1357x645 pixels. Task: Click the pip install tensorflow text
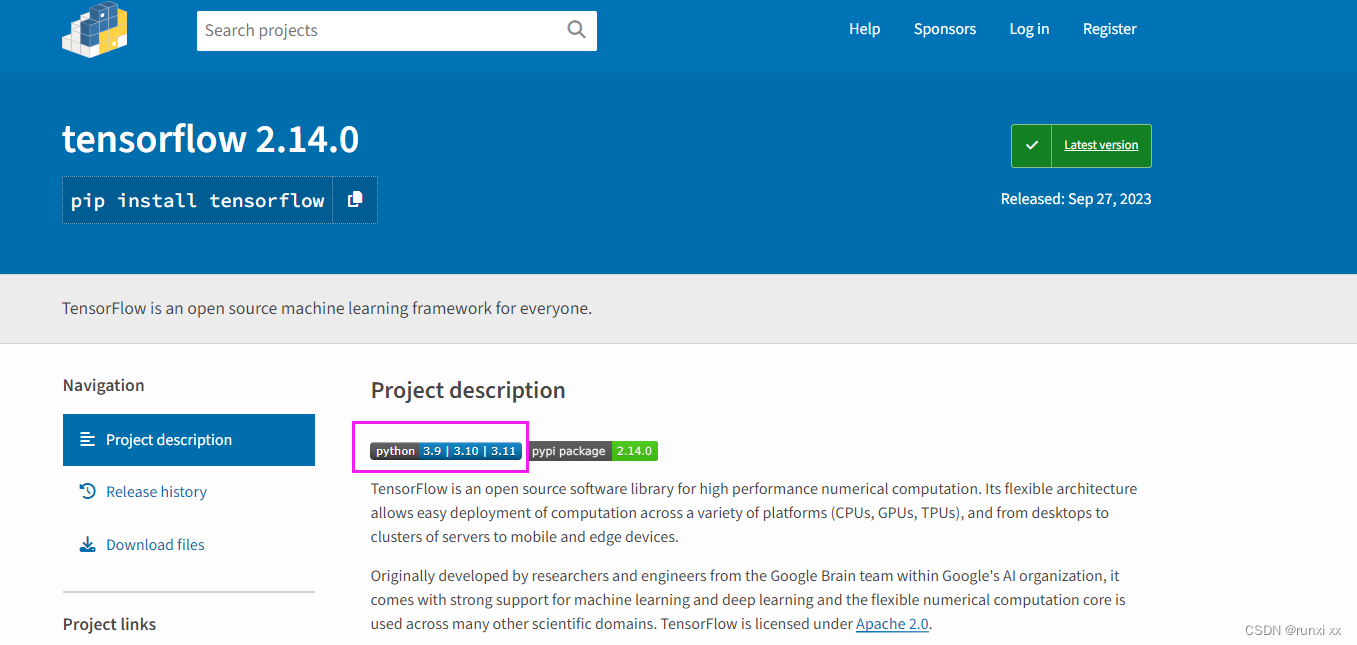(x=197, y=200)
